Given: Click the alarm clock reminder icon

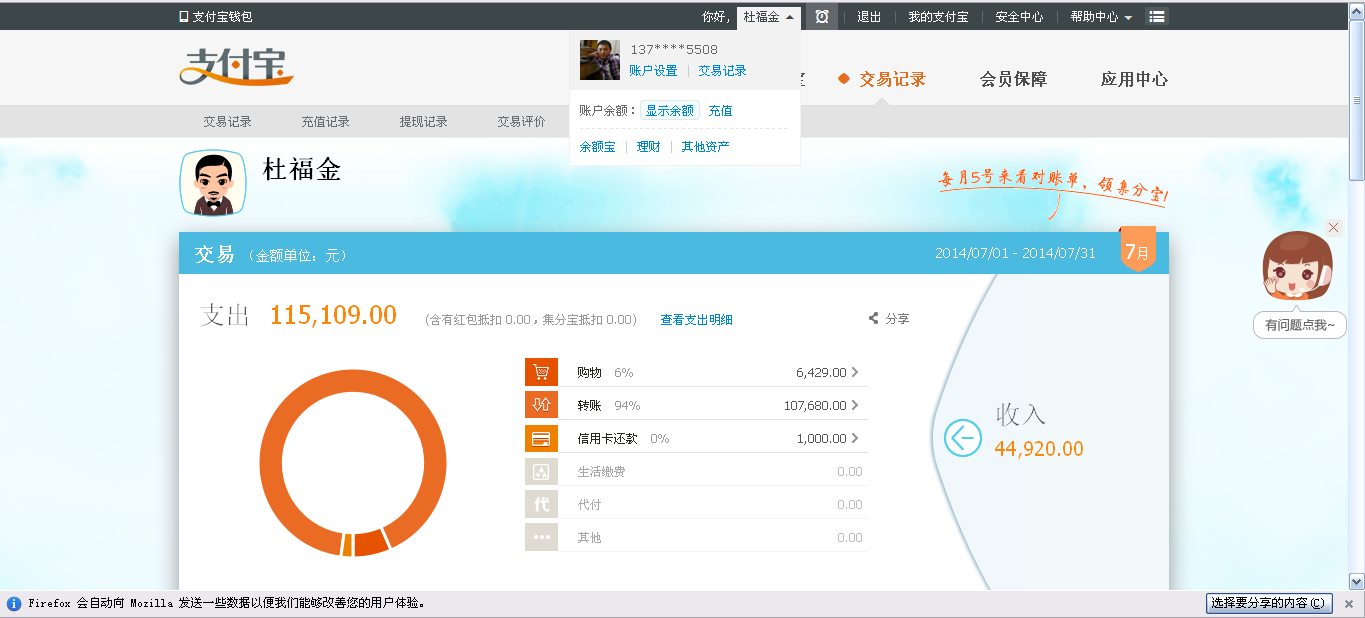Looking at the screenshot, I should pos(821,17).
